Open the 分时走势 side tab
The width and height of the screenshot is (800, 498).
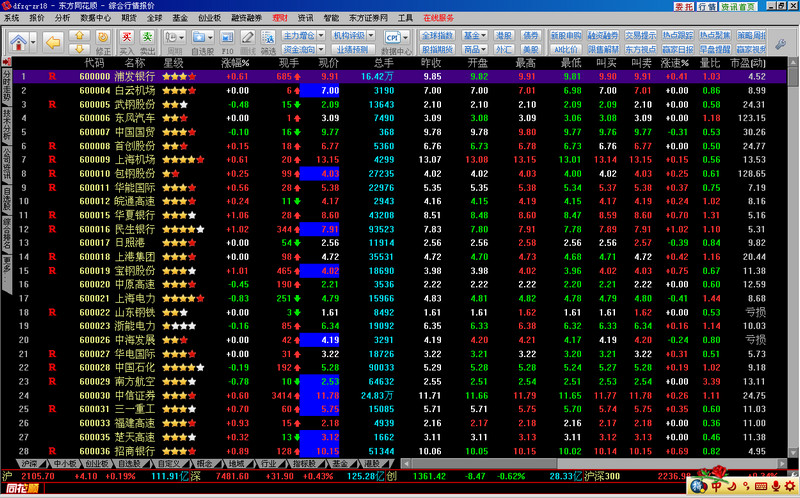[x=7, y=85]
